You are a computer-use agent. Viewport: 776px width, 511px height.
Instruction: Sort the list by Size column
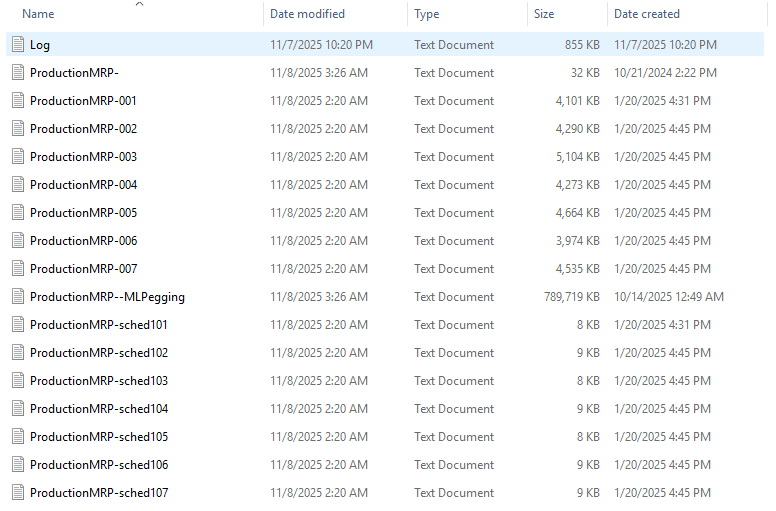[x=544, y=14]
